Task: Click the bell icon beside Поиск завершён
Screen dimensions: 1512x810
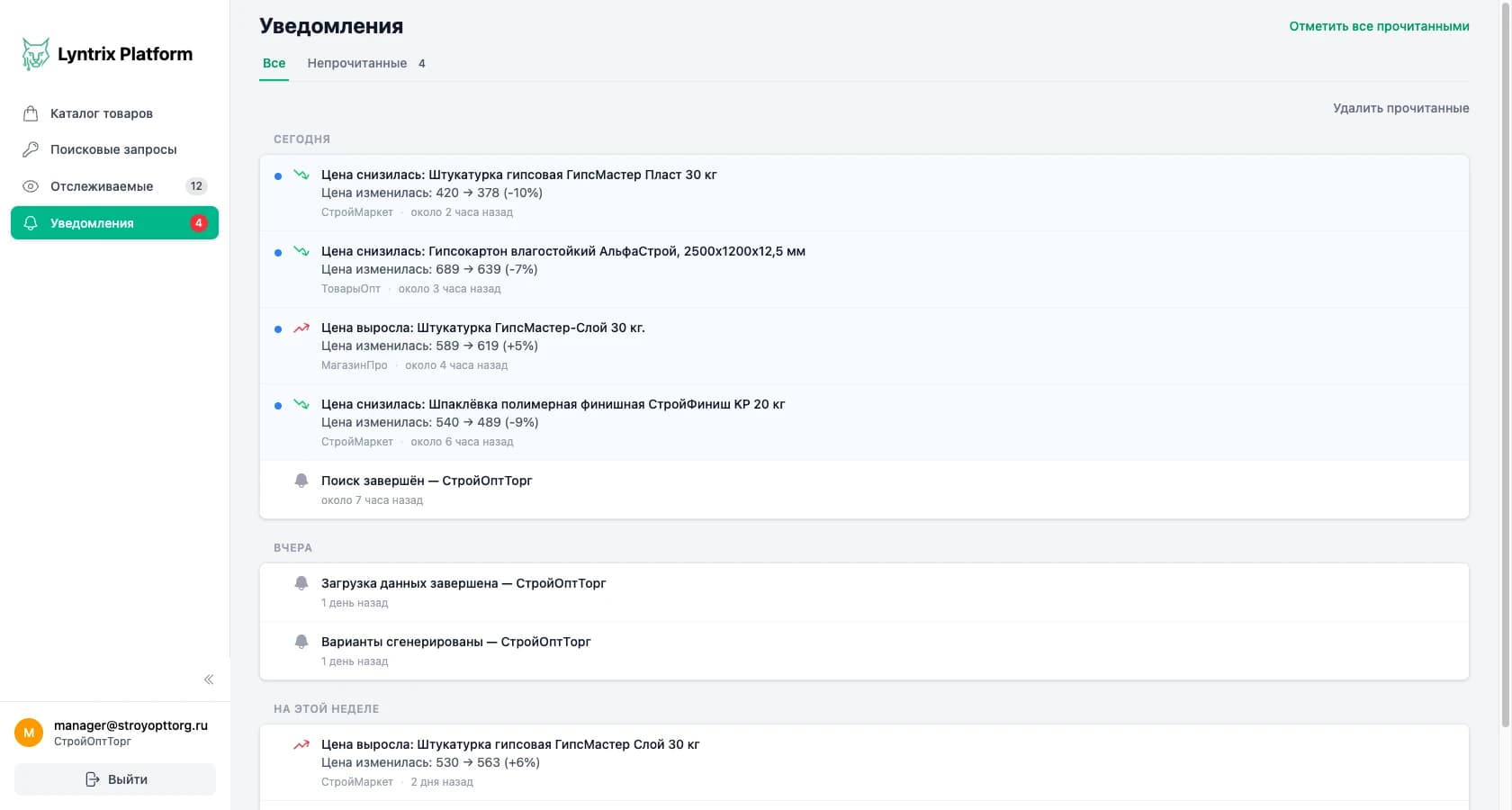Action: pos(301,481)
